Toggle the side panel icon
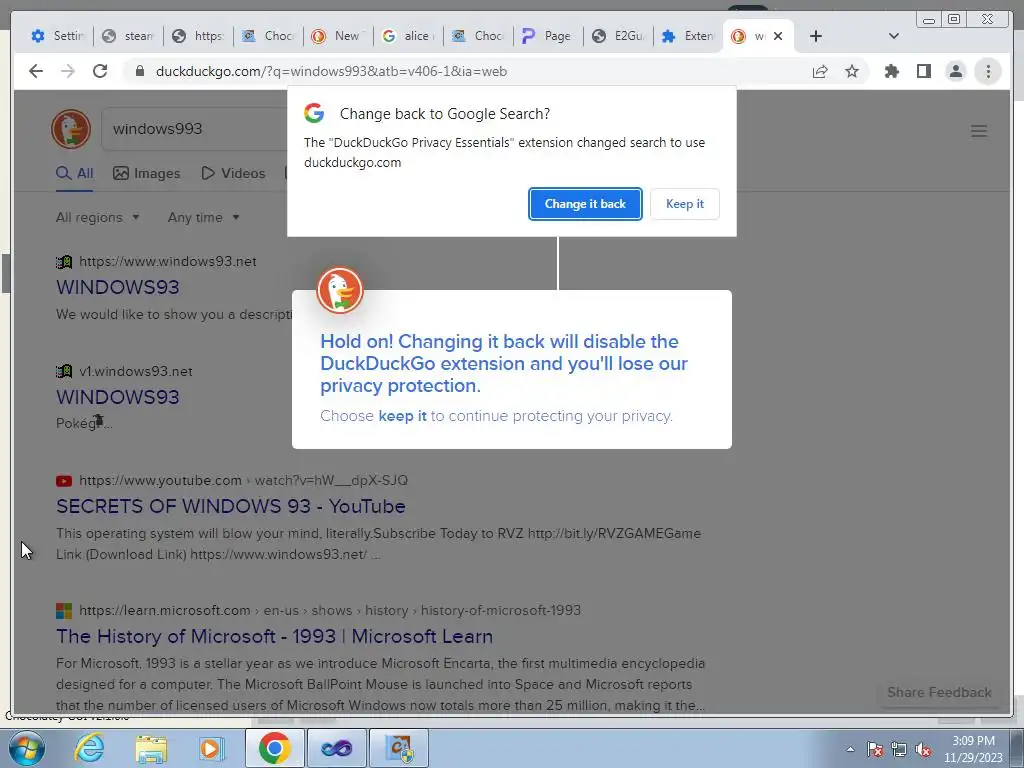The width and height of the screenshot is (1024, 768). 923,71
